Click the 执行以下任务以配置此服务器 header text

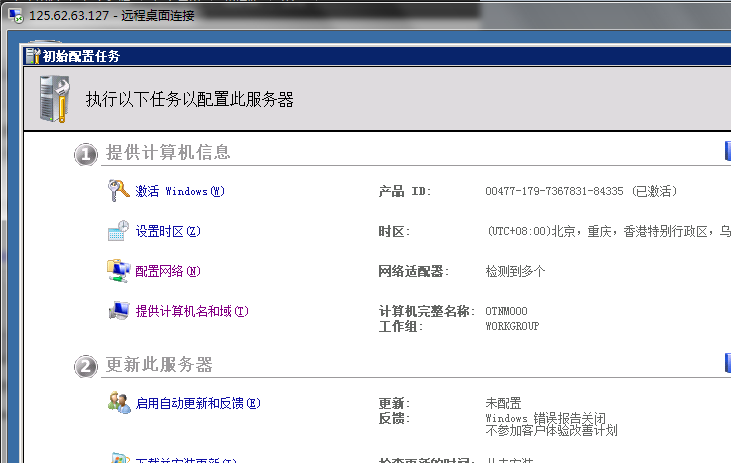[x=190, y=99]
